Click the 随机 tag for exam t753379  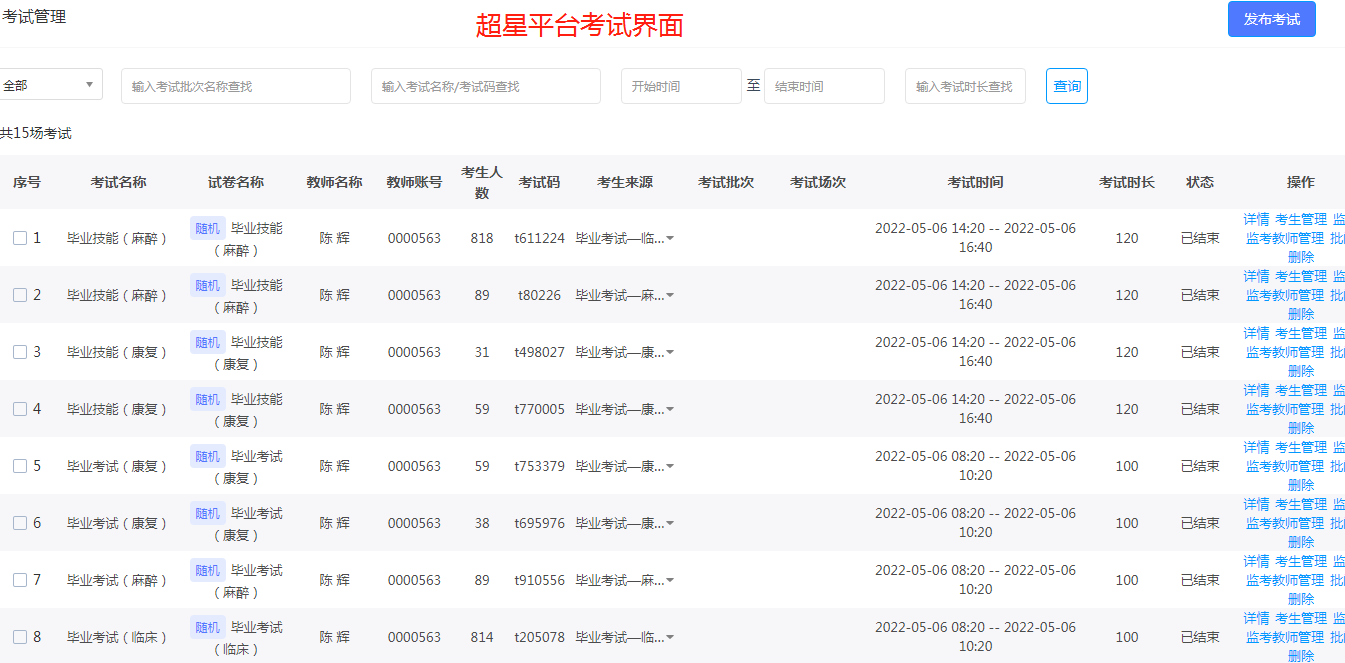tap(208, 456)
